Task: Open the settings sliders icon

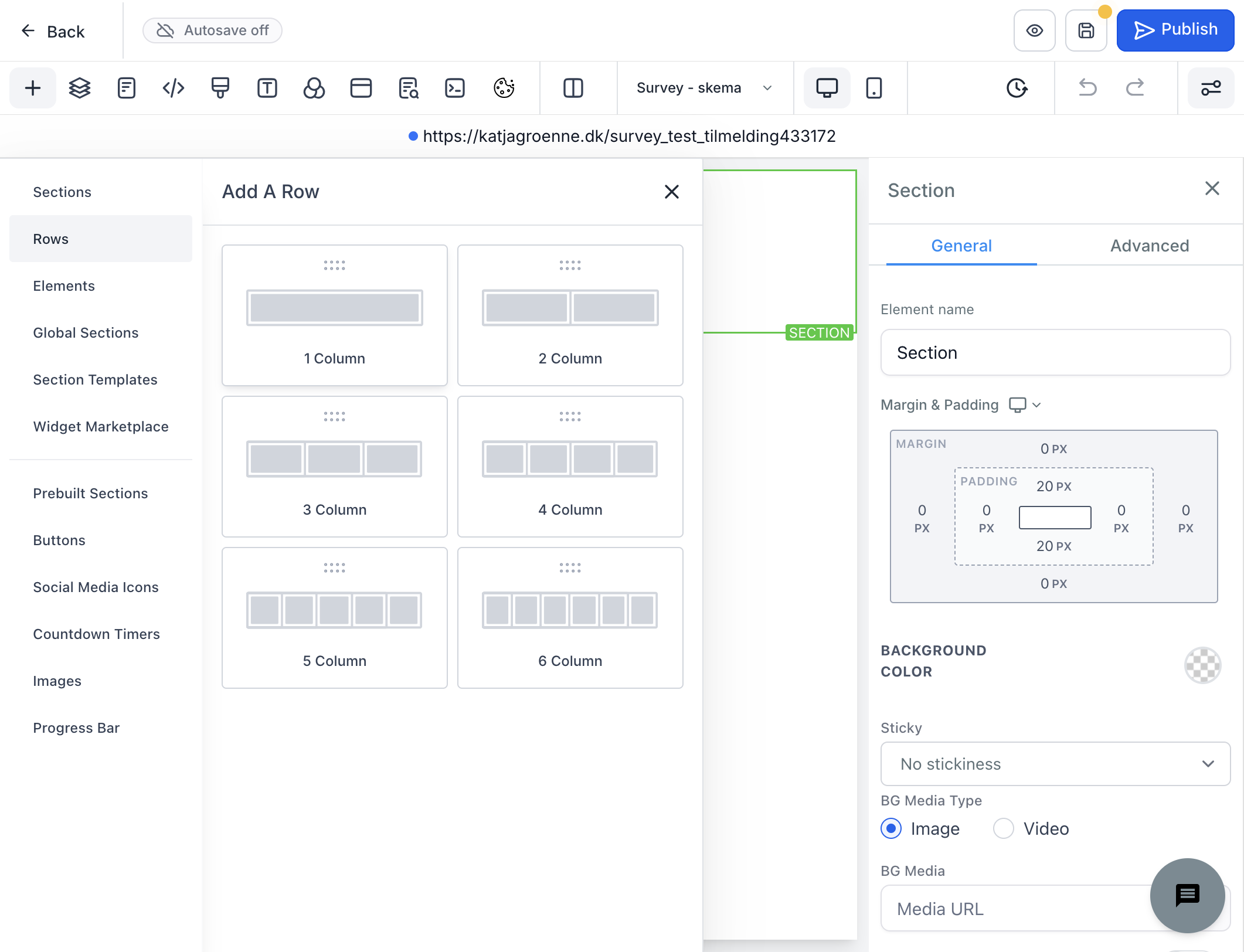Action: pos(1211,88)
